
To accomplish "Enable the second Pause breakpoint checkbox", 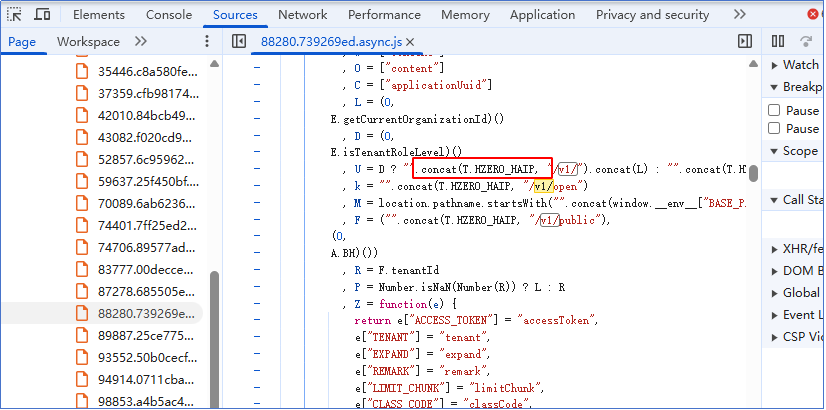I will [x=774, y=129].
